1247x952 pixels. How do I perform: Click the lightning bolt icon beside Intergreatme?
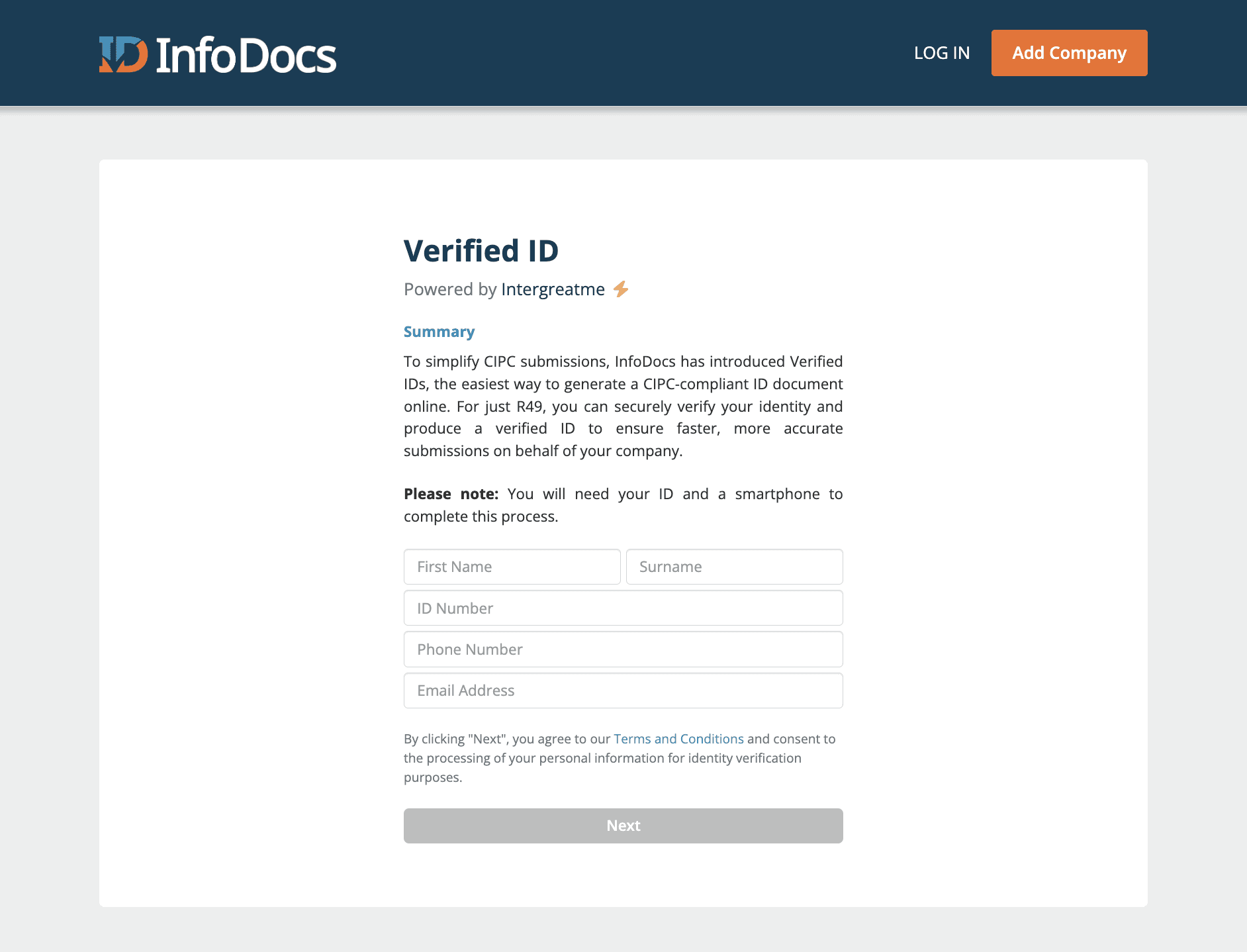pos(621,289)
